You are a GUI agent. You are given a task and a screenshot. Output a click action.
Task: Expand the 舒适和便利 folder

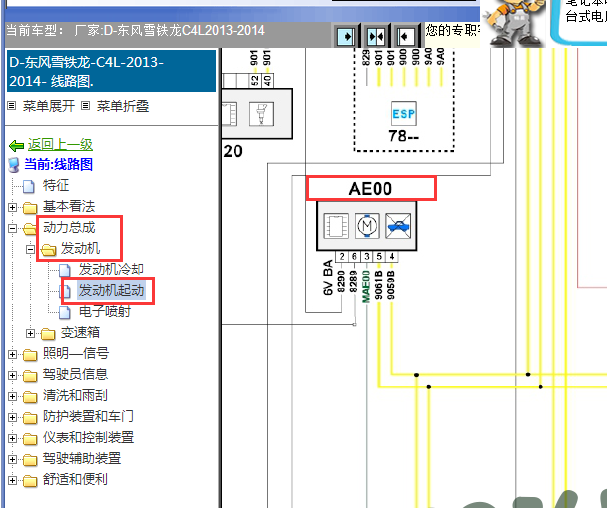(x=12, y=480)
